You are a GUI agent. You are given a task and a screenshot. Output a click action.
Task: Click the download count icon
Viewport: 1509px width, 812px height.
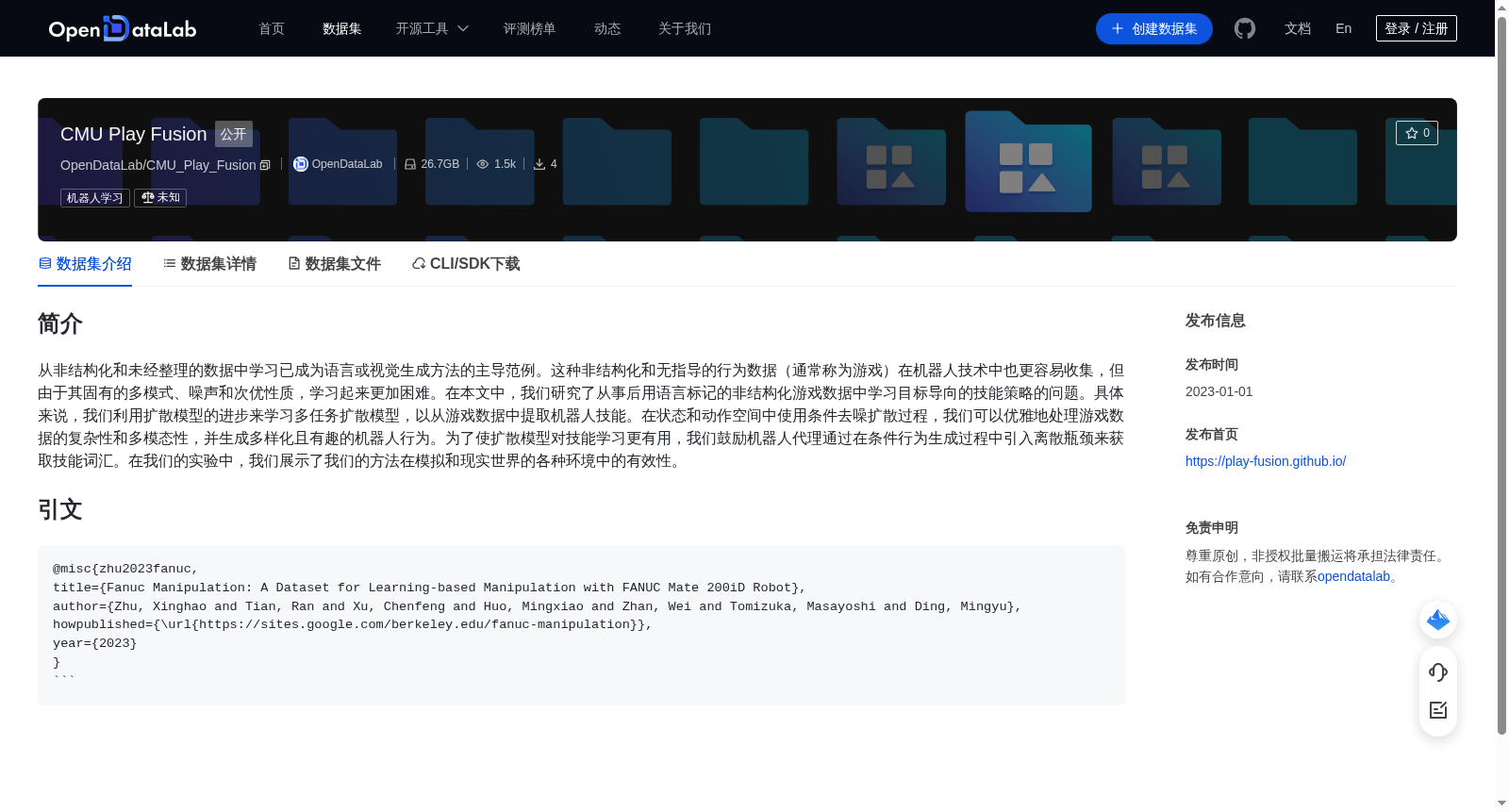539,164
